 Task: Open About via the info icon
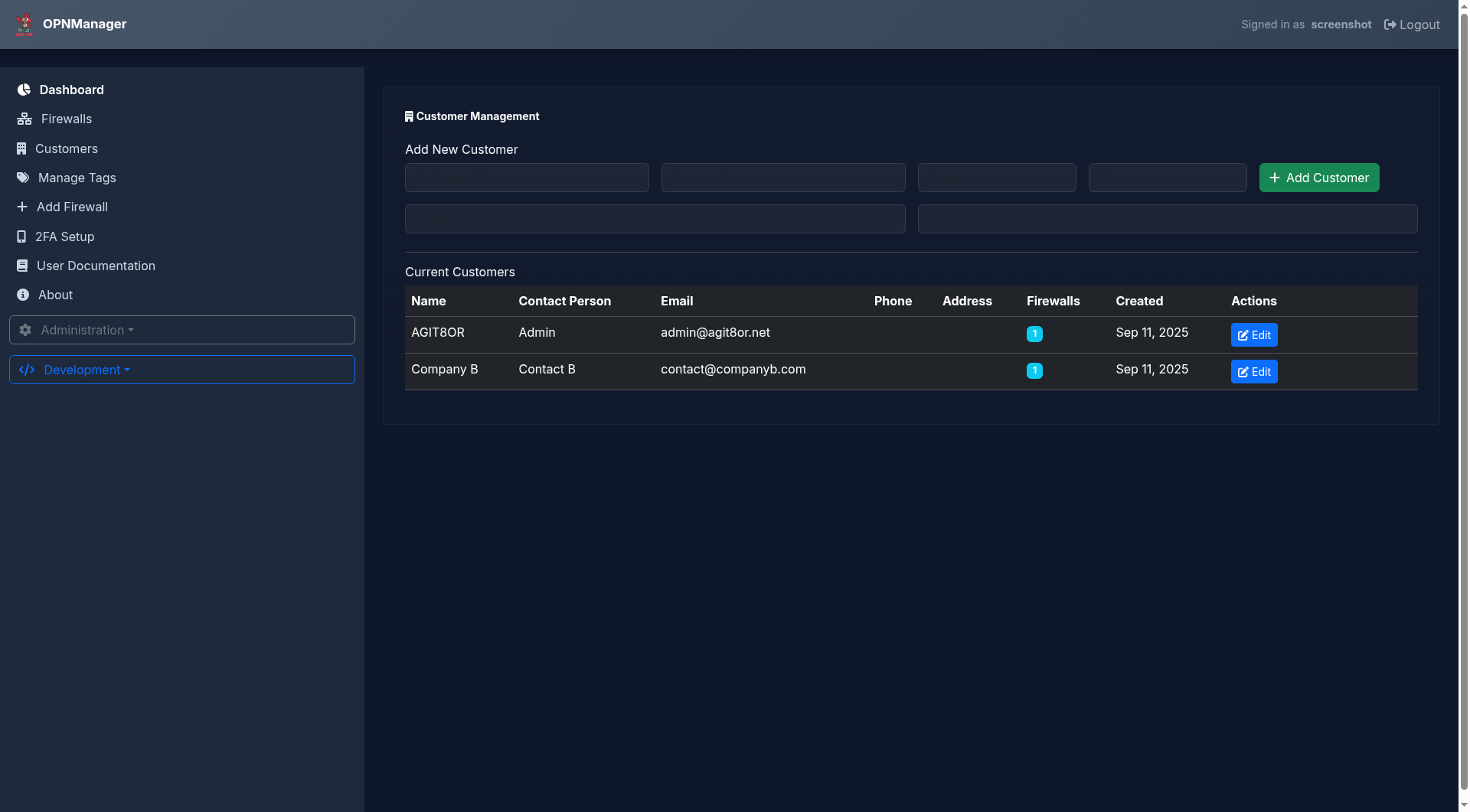23,295
